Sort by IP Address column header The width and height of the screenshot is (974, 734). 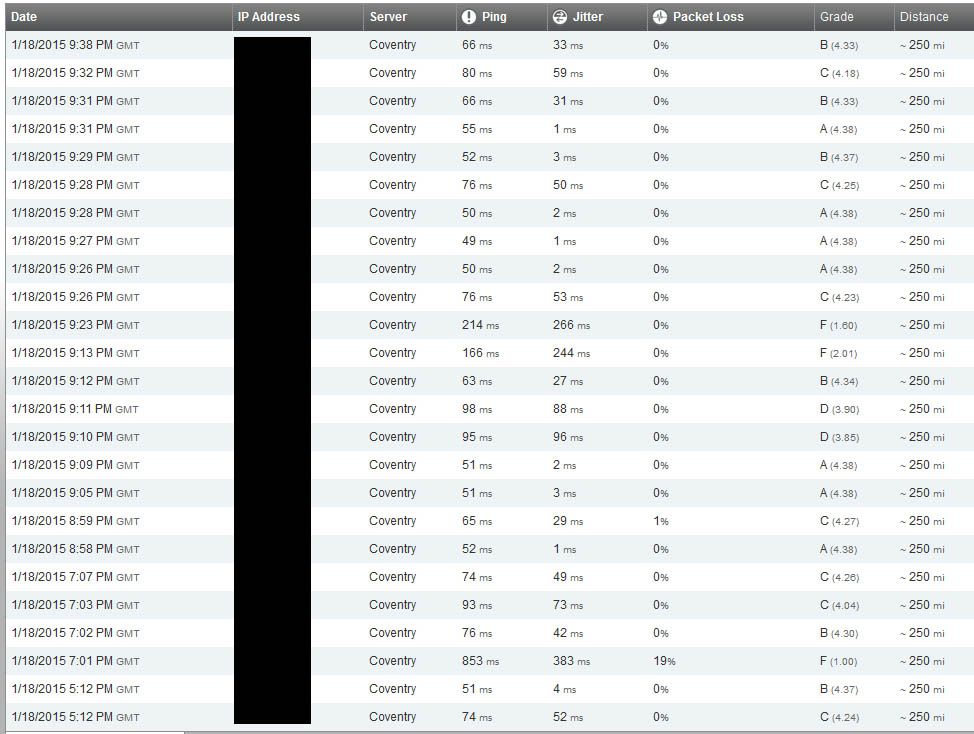tap(268, 17)
